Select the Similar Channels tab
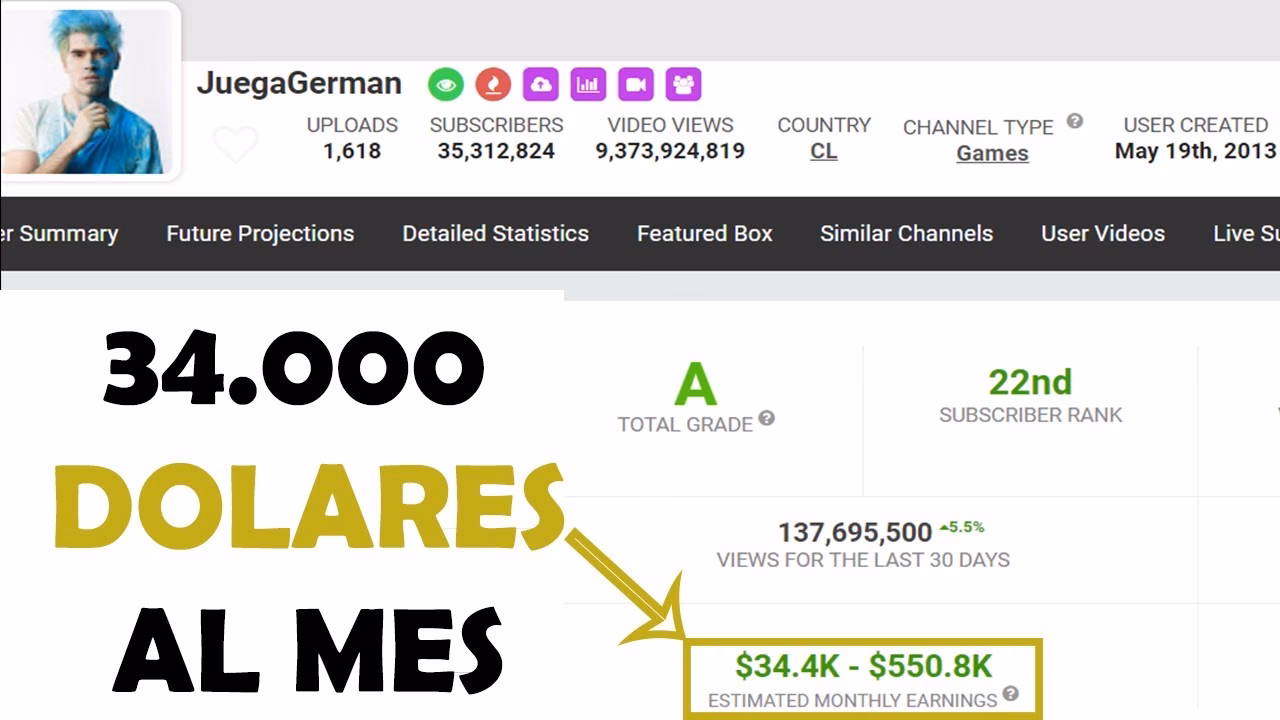 coord(906,234)
